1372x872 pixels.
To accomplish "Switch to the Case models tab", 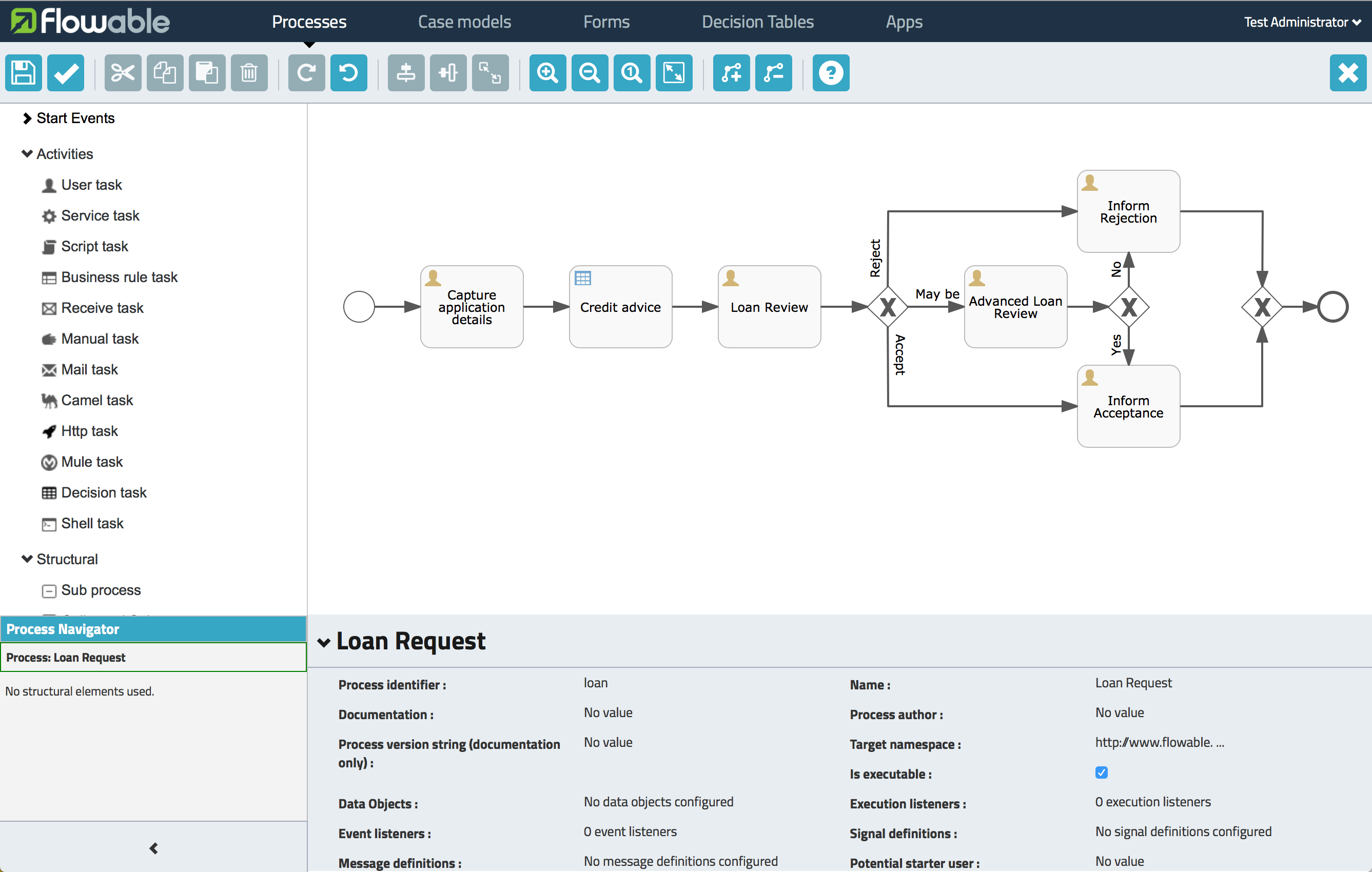I will coord(464,22).
